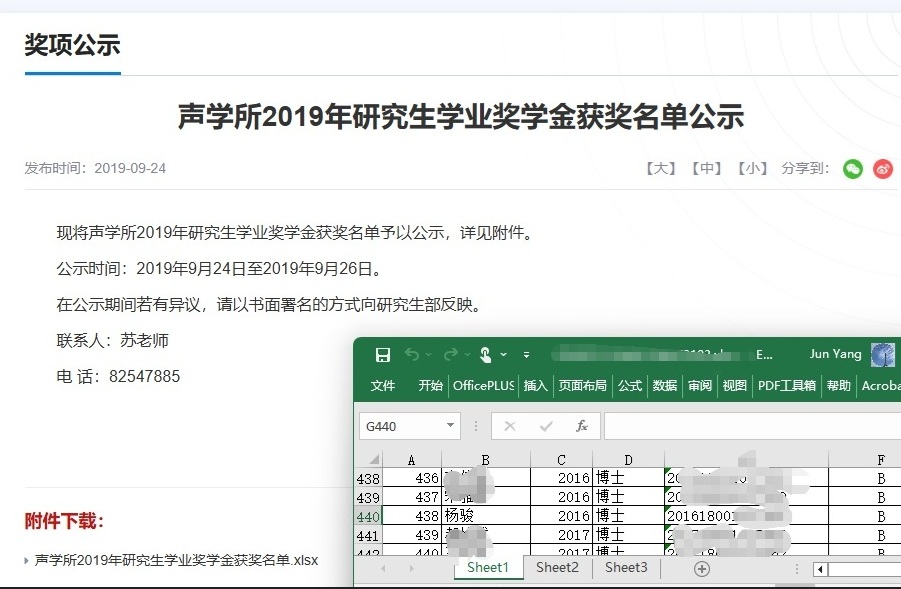
Task: Click the Redo arrow in Excel
Action: 450,355
